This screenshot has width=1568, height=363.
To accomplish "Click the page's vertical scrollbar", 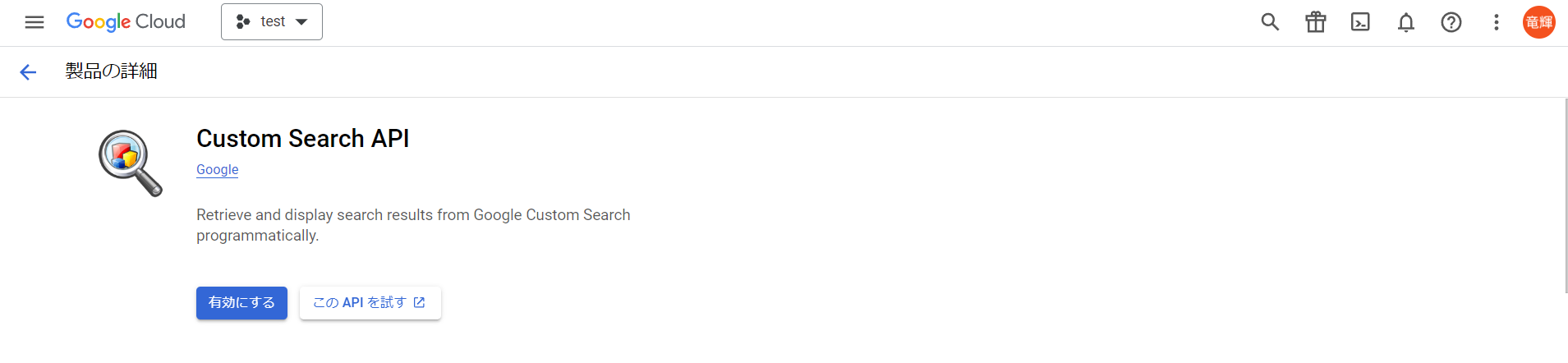I will tap(1565, 195).
